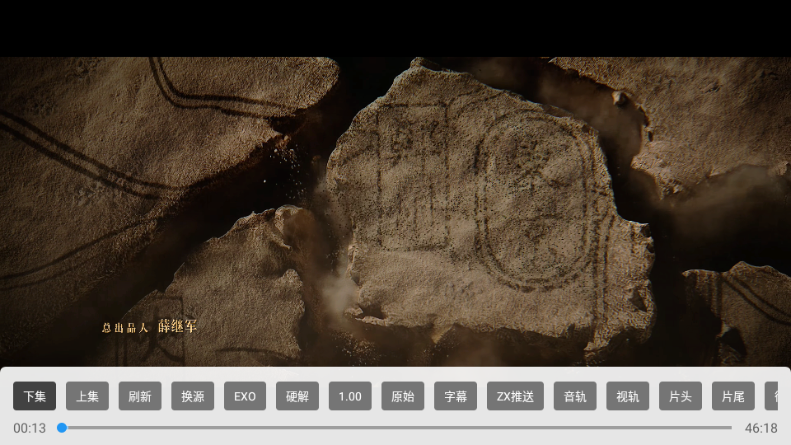The image size is (791, 445).
Task: Click the blue seek bar handle
Action: pos(62,428)
